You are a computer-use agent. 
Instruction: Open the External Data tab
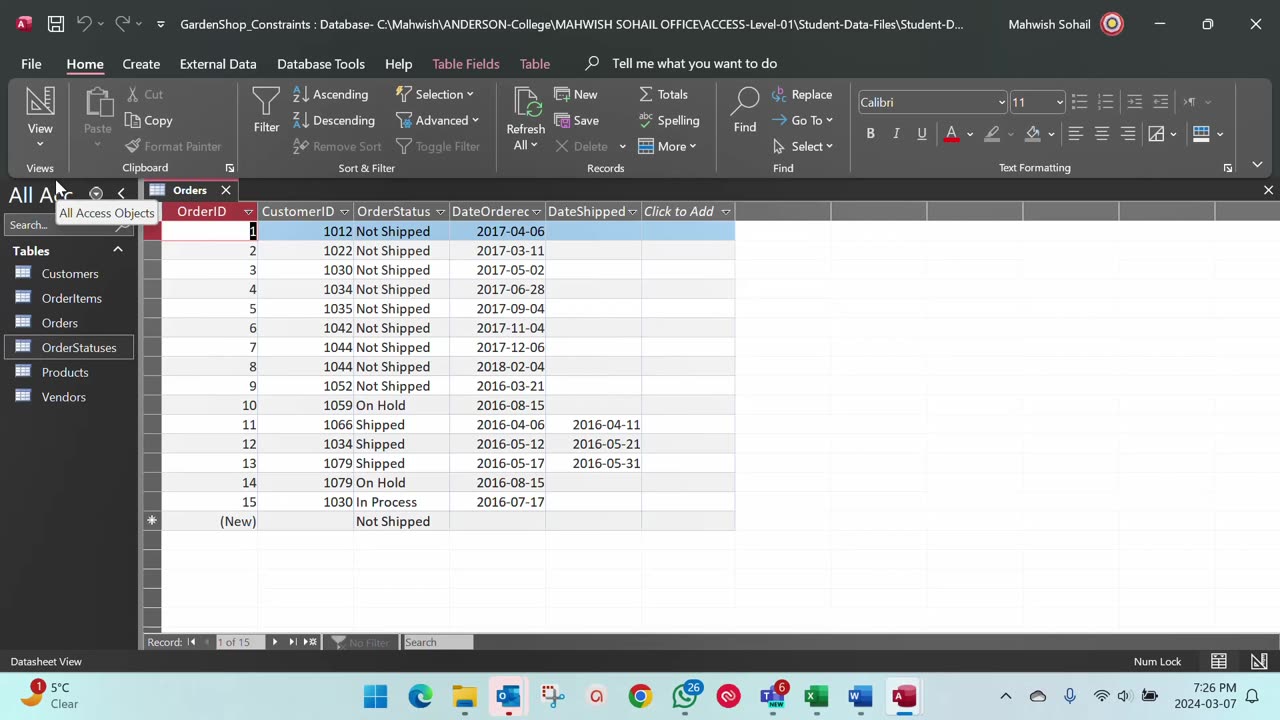(x=218, y=63)
